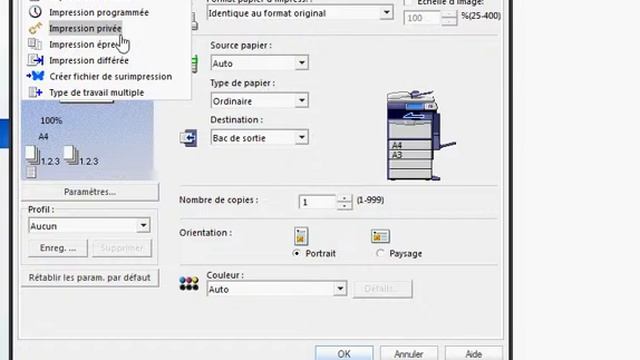This screenshot has width=640, height=360.
Task: Select Impression programmée clock icon
Action: tap(35, 12)
